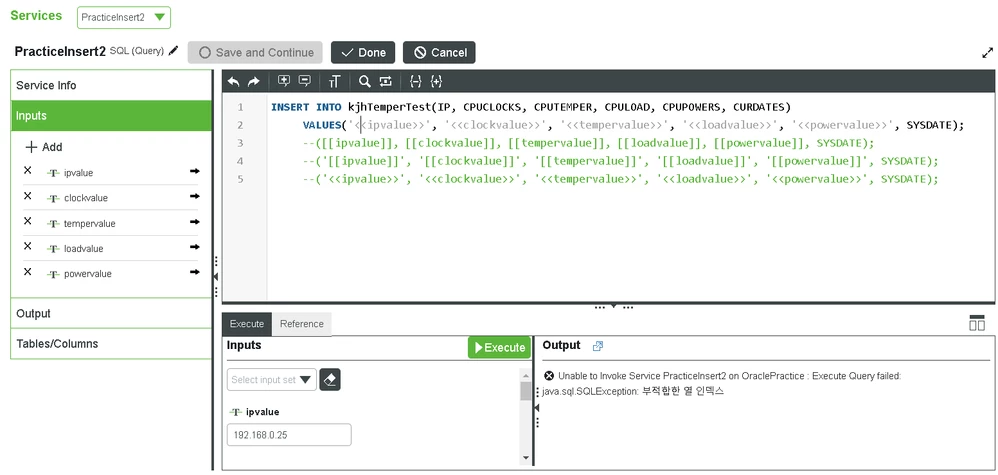Open search in SQL editor
The height and width of the screenshot is (475, 998).
pos(365,82)
